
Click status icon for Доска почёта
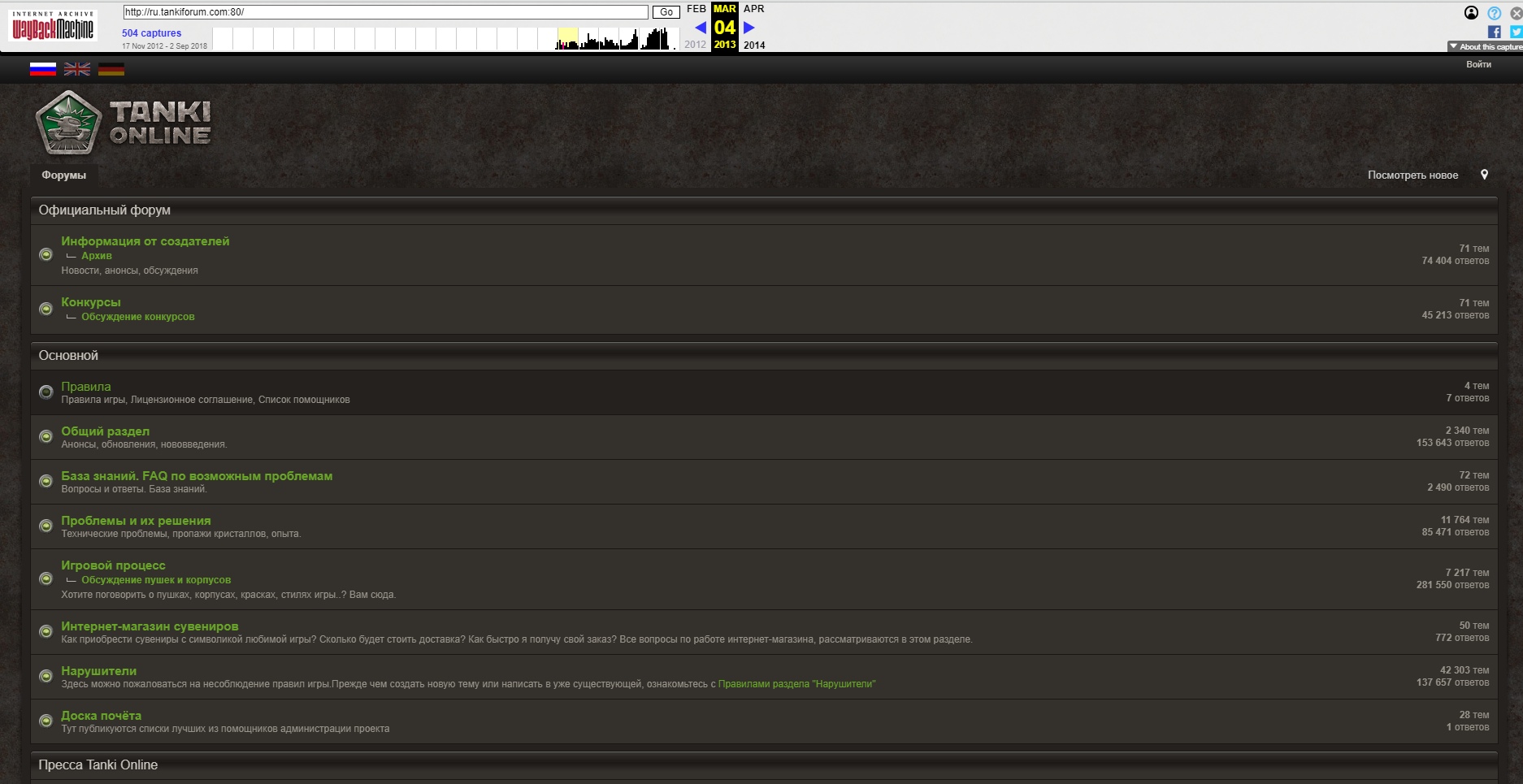tap(46, 721)
